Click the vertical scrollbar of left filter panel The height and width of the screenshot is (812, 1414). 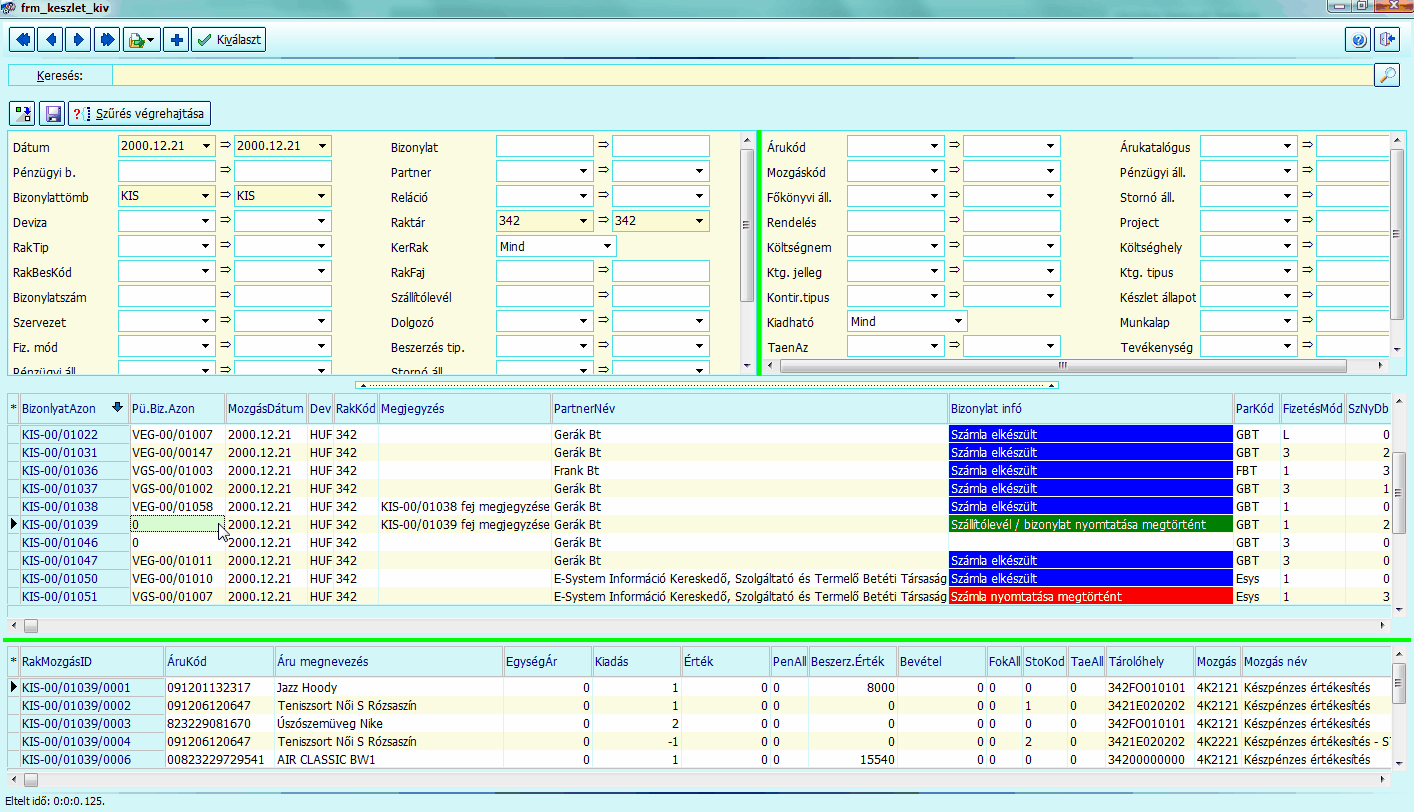[747, 255]
